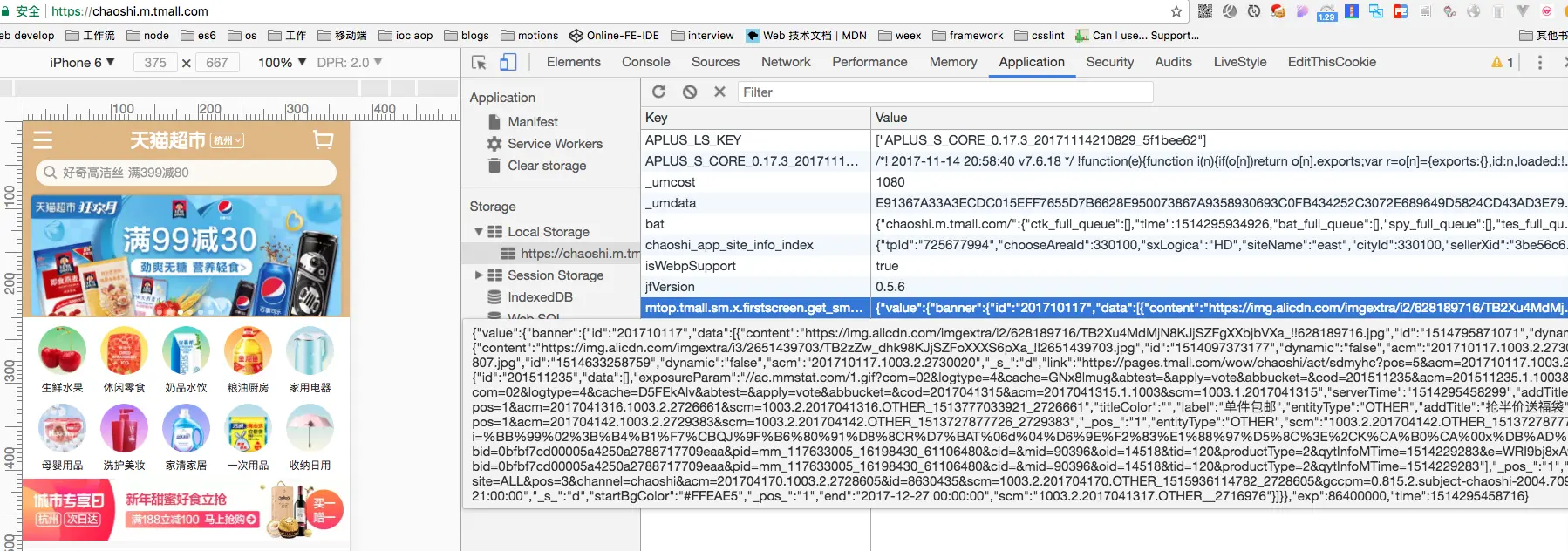1568x551 pixels.
Task: Open the LiveStyle tab
Action: (x=1240, y=62)
